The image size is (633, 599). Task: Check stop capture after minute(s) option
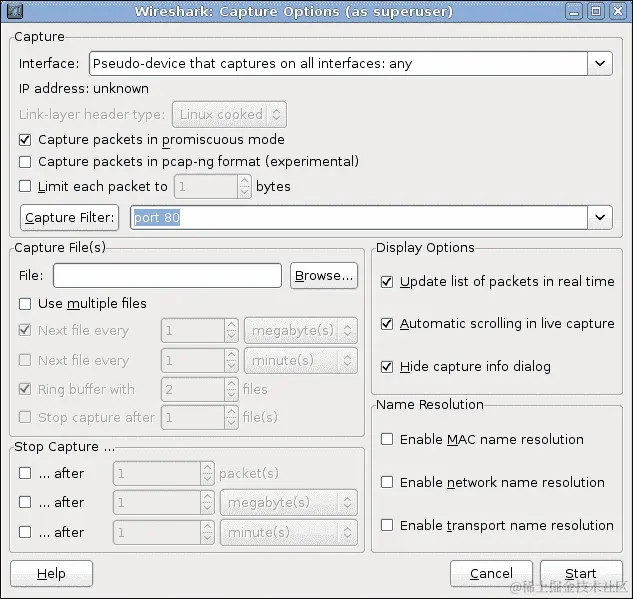25,532
